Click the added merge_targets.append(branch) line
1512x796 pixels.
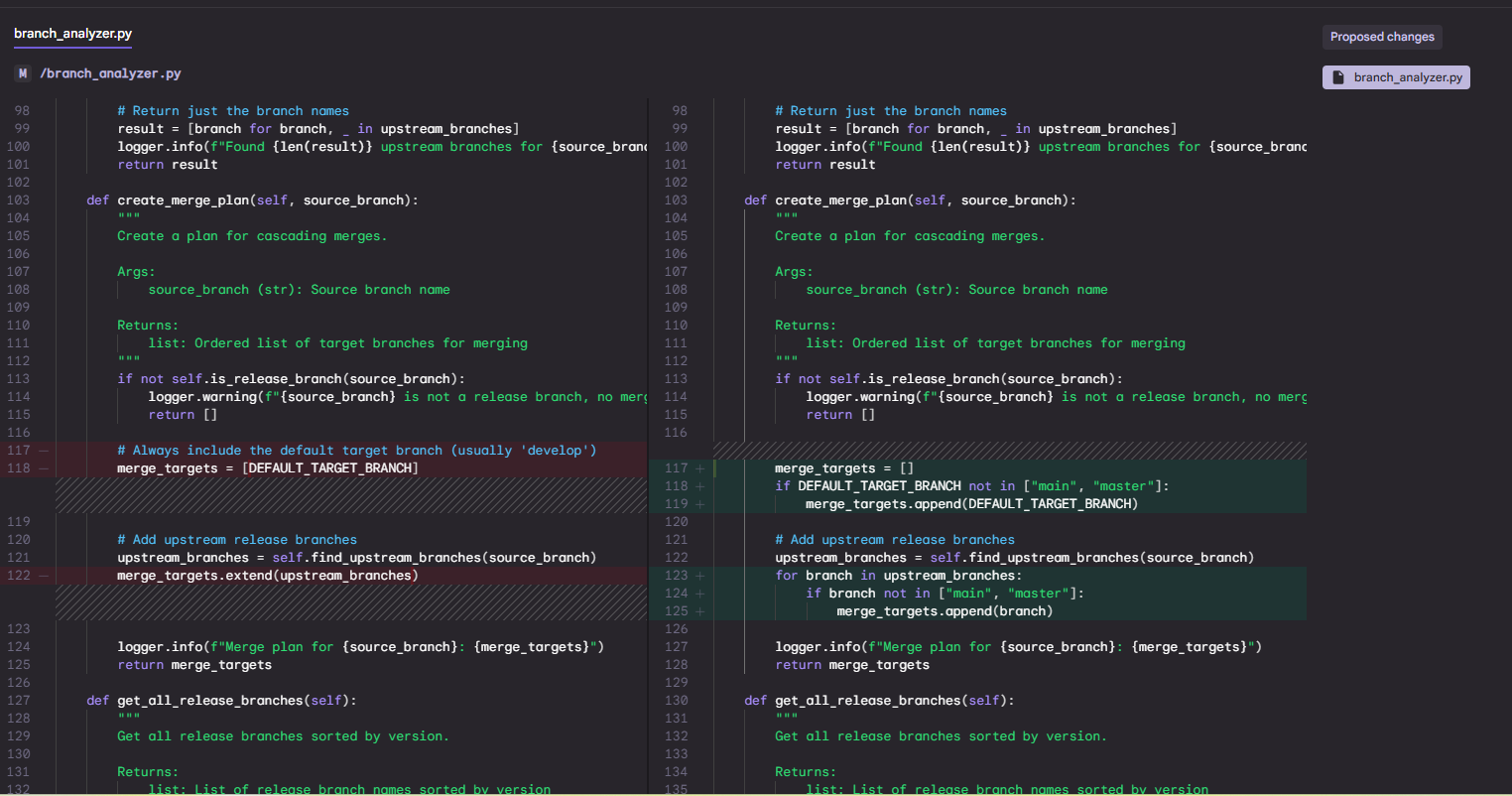click(x=944, y=611)
